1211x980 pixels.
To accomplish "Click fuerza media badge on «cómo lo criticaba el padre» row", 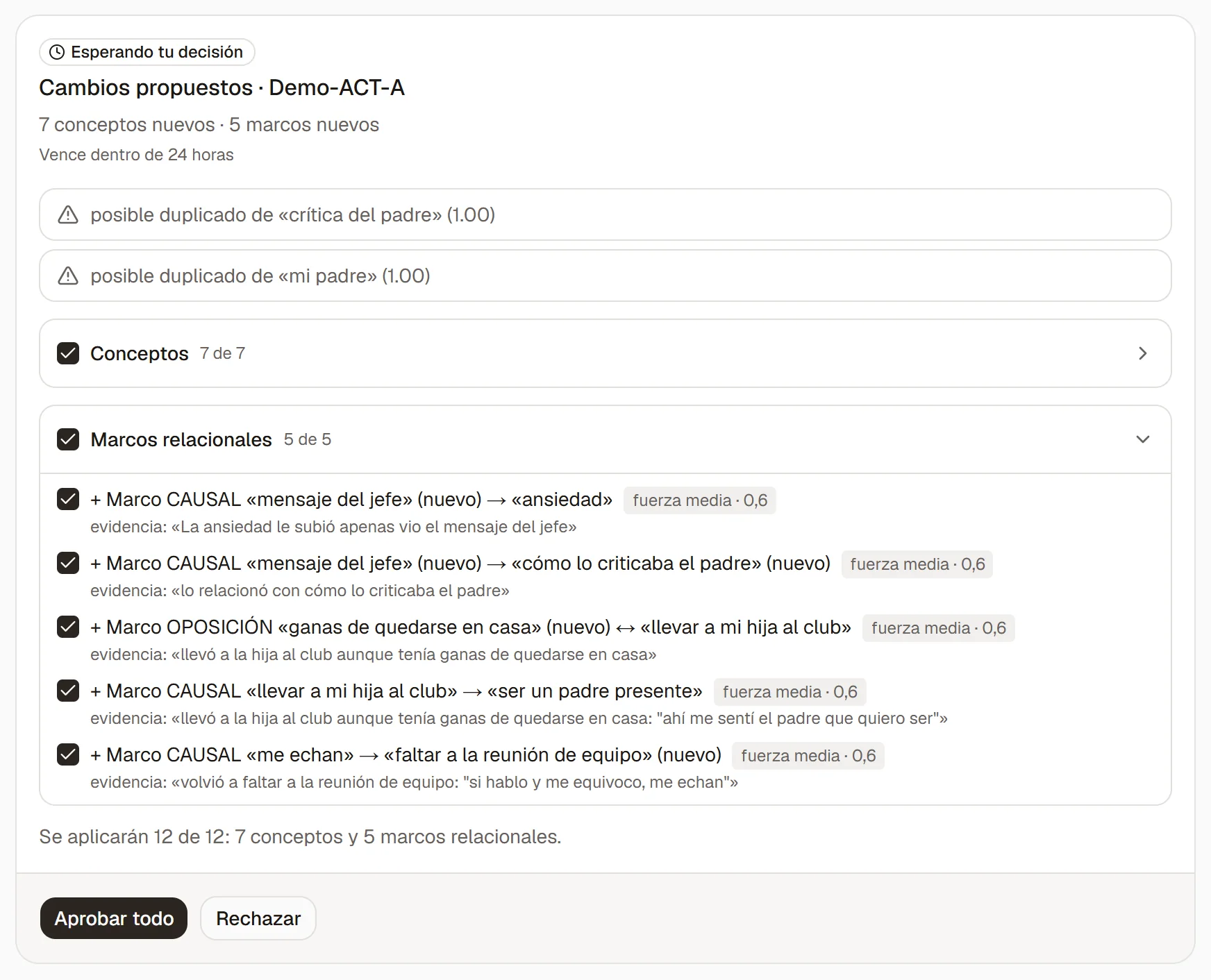I will tap(917, 564).
